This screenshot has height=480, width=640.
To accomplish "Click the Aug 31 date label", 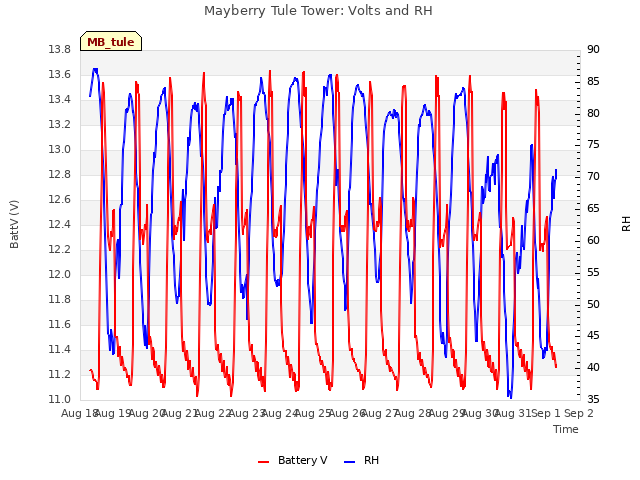I will click(513, 413).
